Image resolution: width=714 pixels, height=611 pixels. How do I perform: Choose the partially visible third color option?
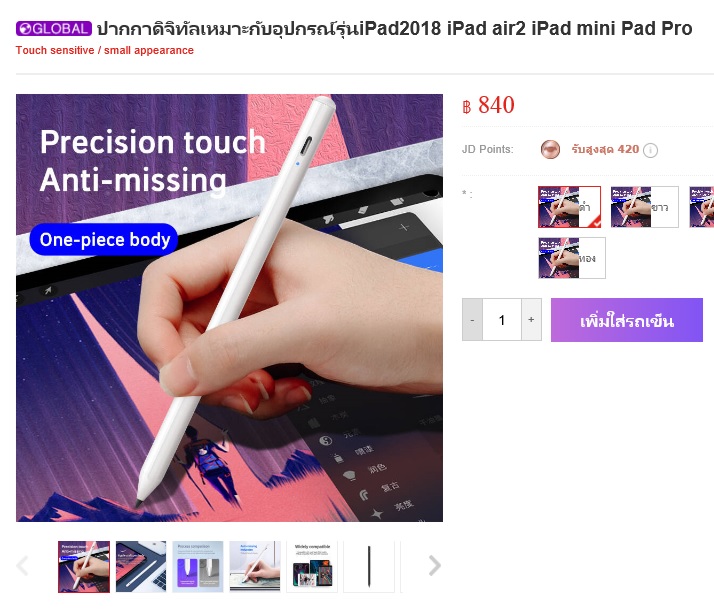pyautogui.click(x=701, y=207)
